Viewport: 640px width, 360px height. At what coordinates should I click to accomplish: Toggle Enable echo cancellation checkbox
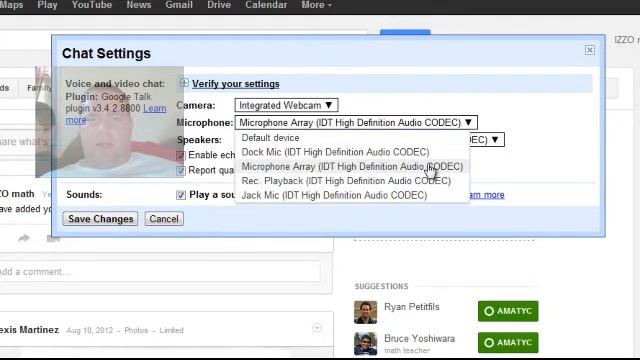181,156
